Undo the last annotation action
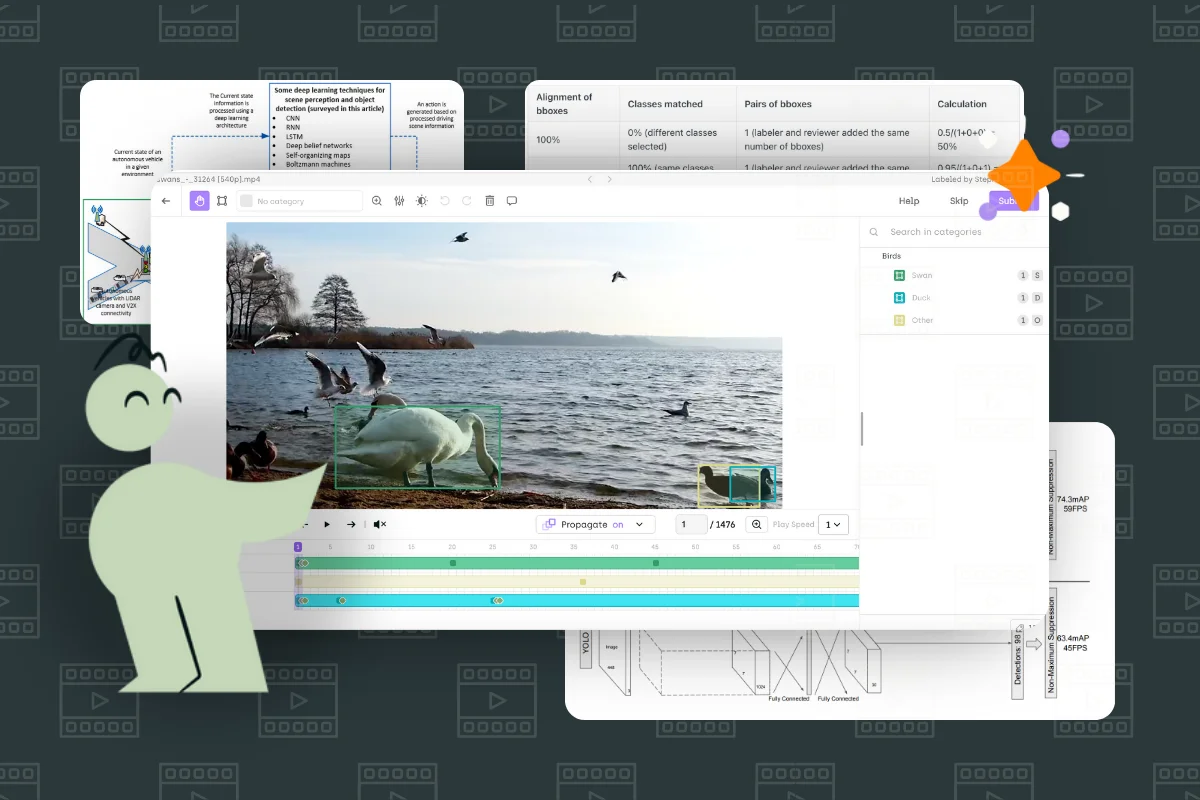The width and height of the screenshot is (1200, 800). (x=446, y=200)
